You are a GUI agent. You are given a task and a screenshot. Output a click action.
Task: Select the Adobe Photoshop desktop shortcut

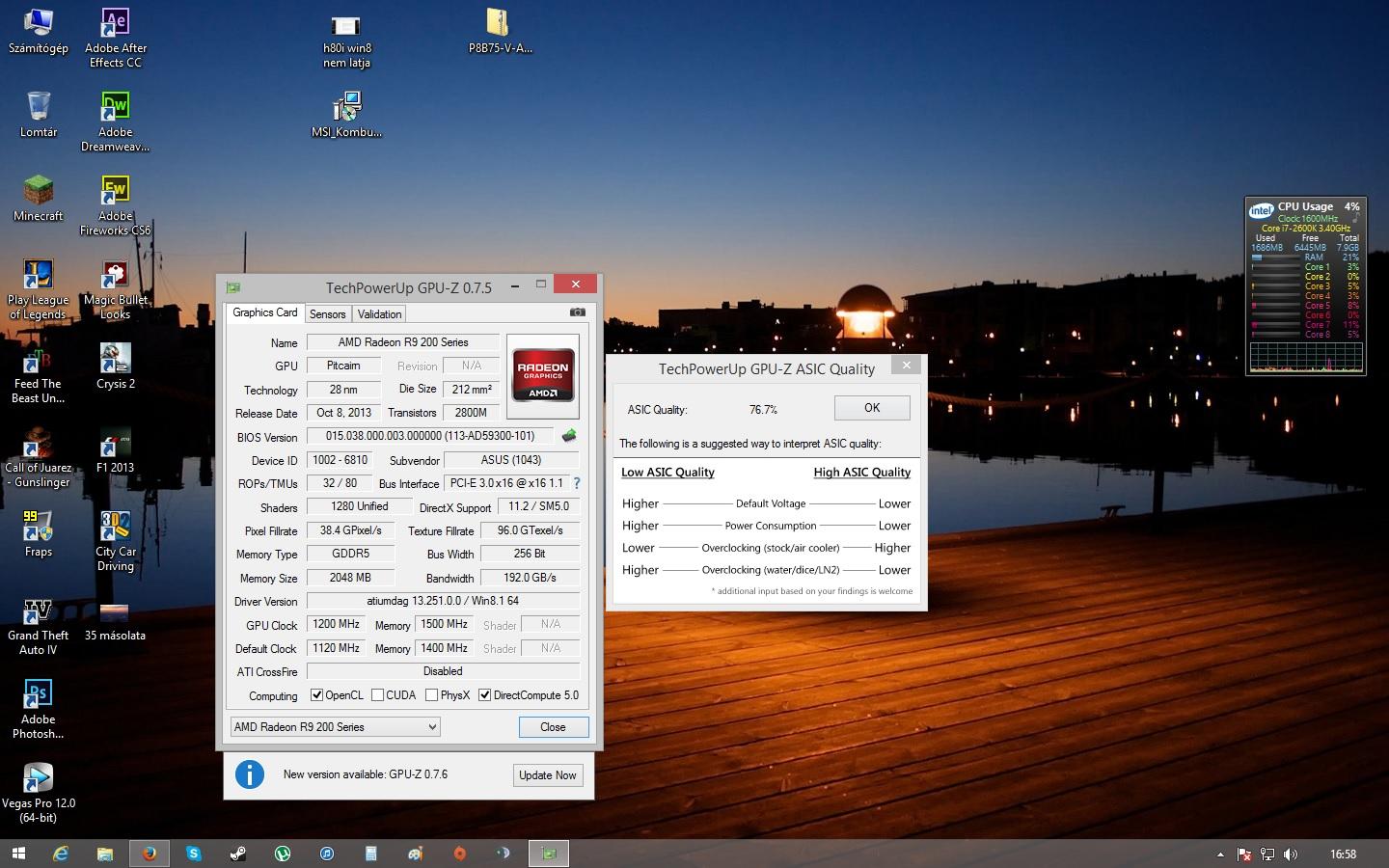pos(39,709)
